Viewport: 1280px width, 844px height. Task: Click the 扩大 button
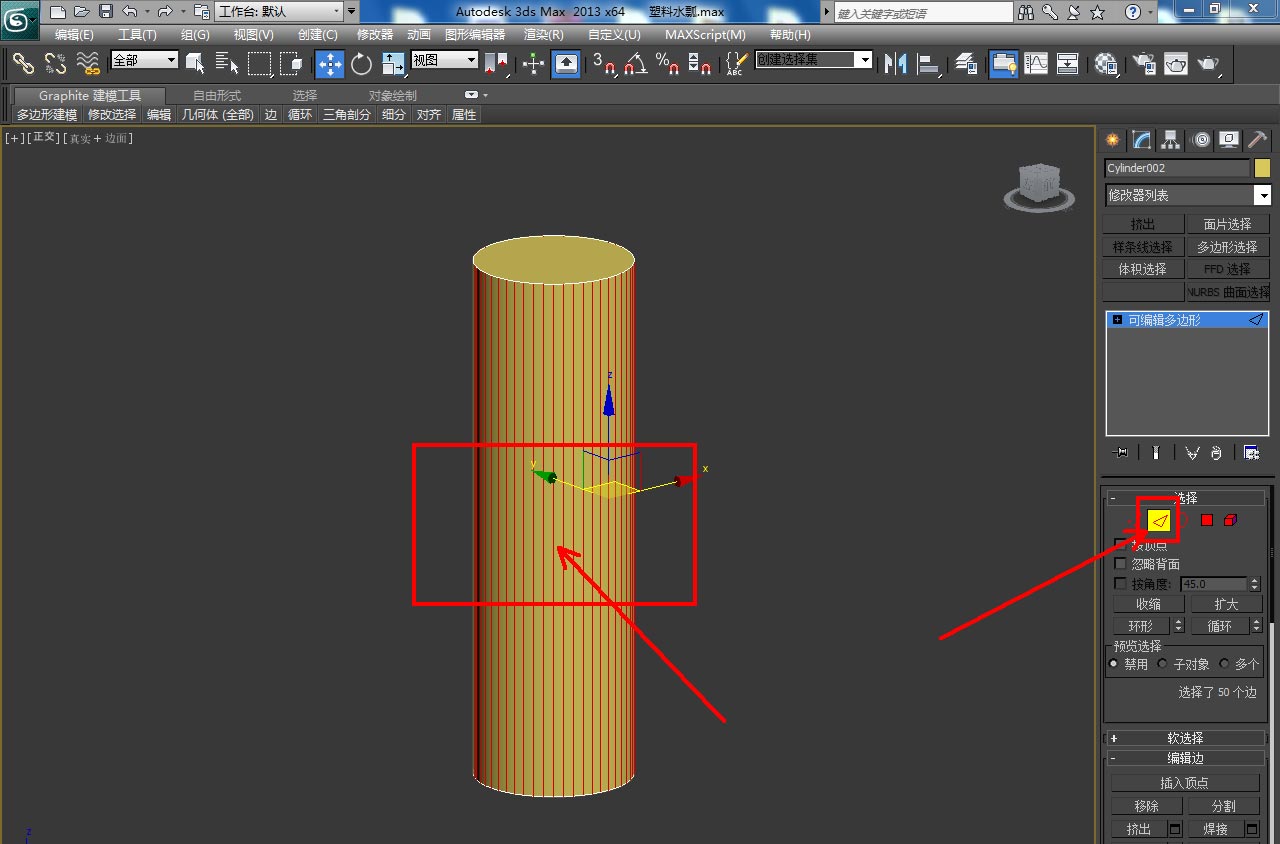(1226, 604)
